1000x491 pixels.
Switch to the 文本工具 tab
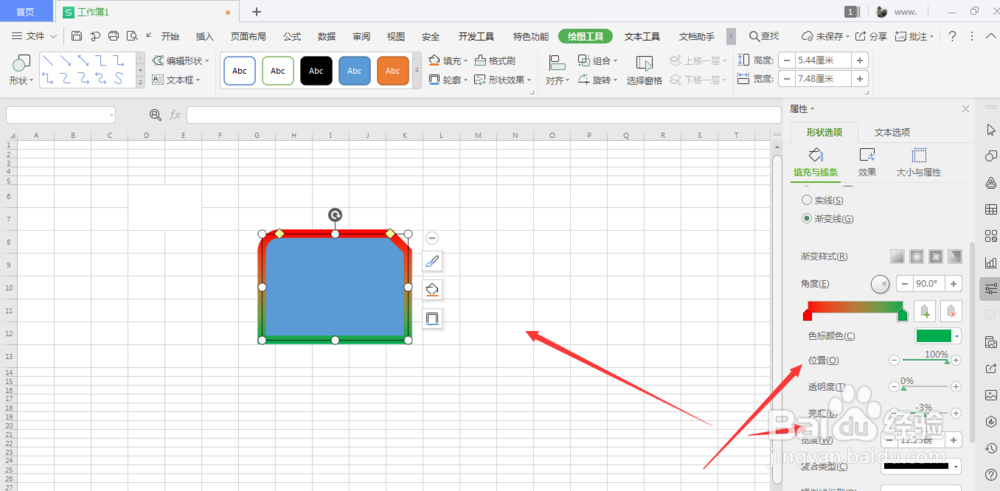click(642, 36)
